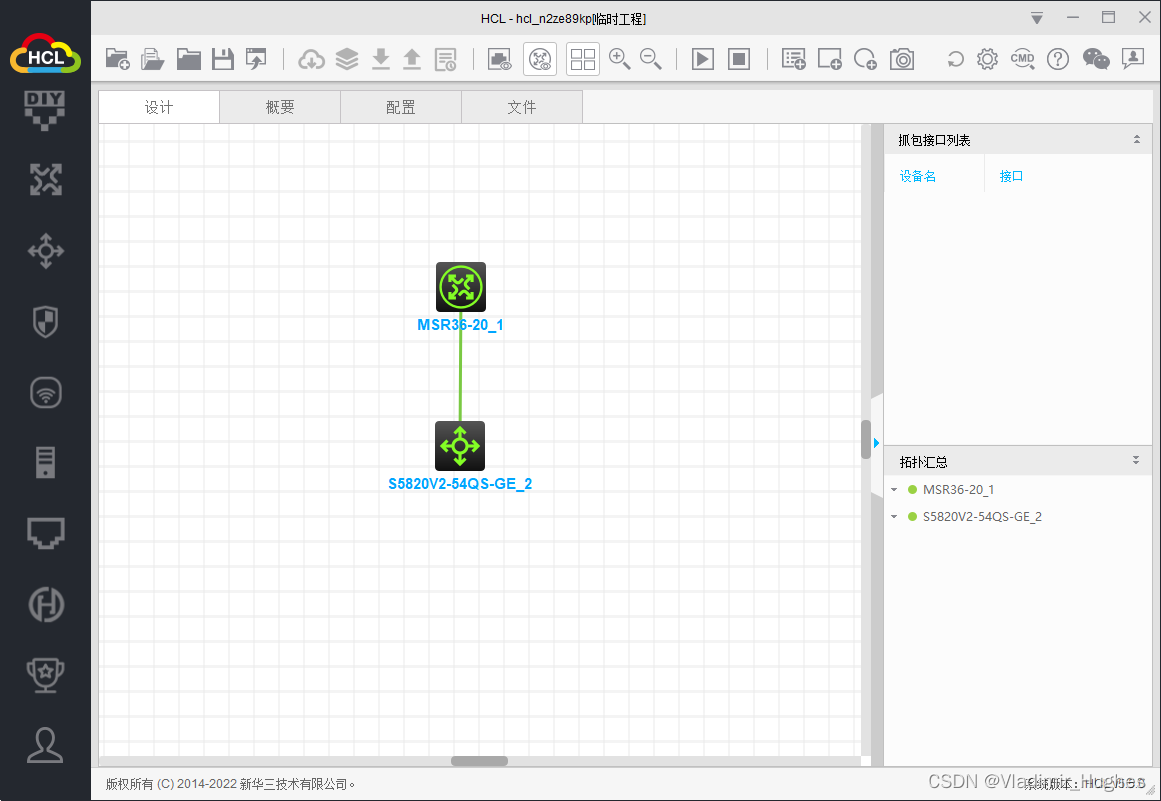Take a topology snapshot with camera icon
The height and width of the screenshot is (801, 1161).
tap(902, 58)
